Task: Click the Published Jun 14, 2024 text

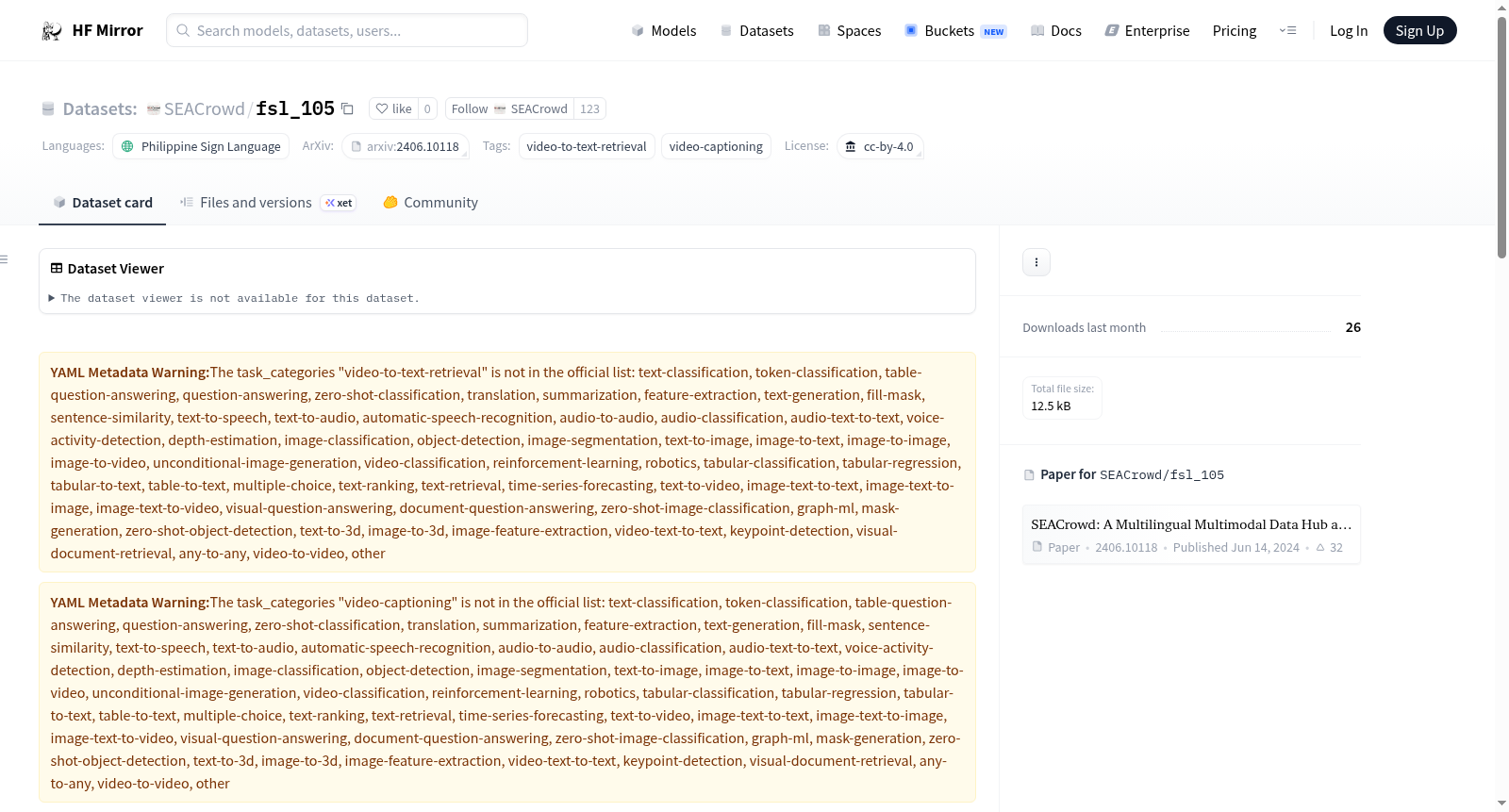Action: click(x=1236, y=547)
